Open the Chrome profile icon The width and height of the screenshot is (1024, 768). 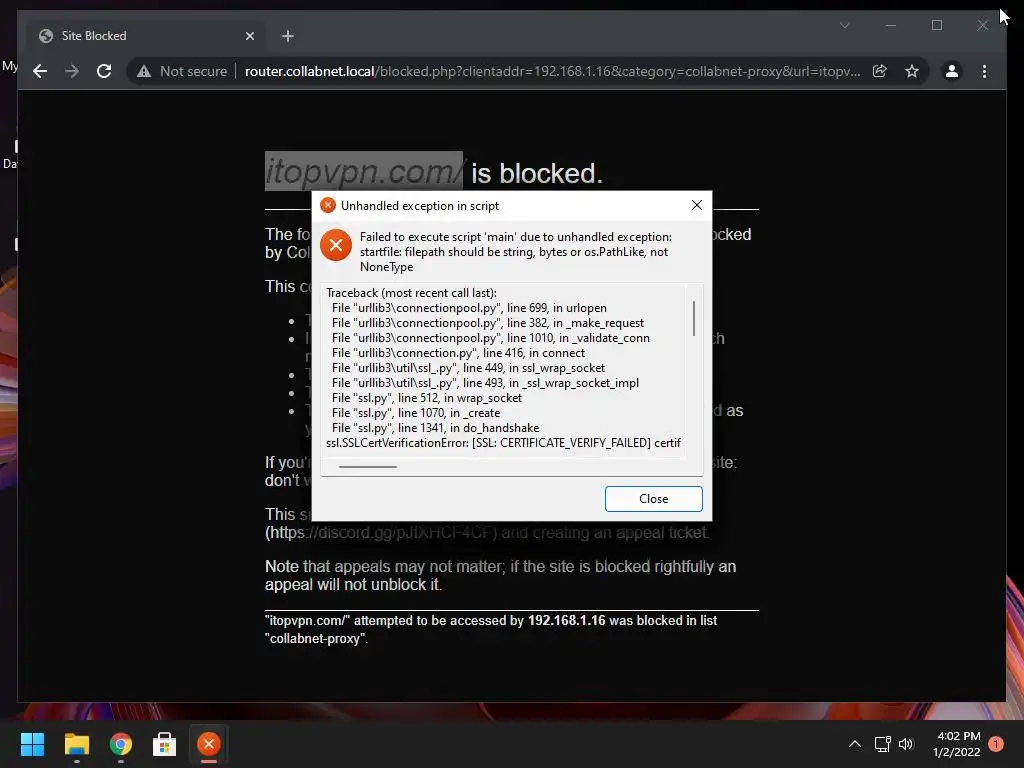(x=952, y=71)
